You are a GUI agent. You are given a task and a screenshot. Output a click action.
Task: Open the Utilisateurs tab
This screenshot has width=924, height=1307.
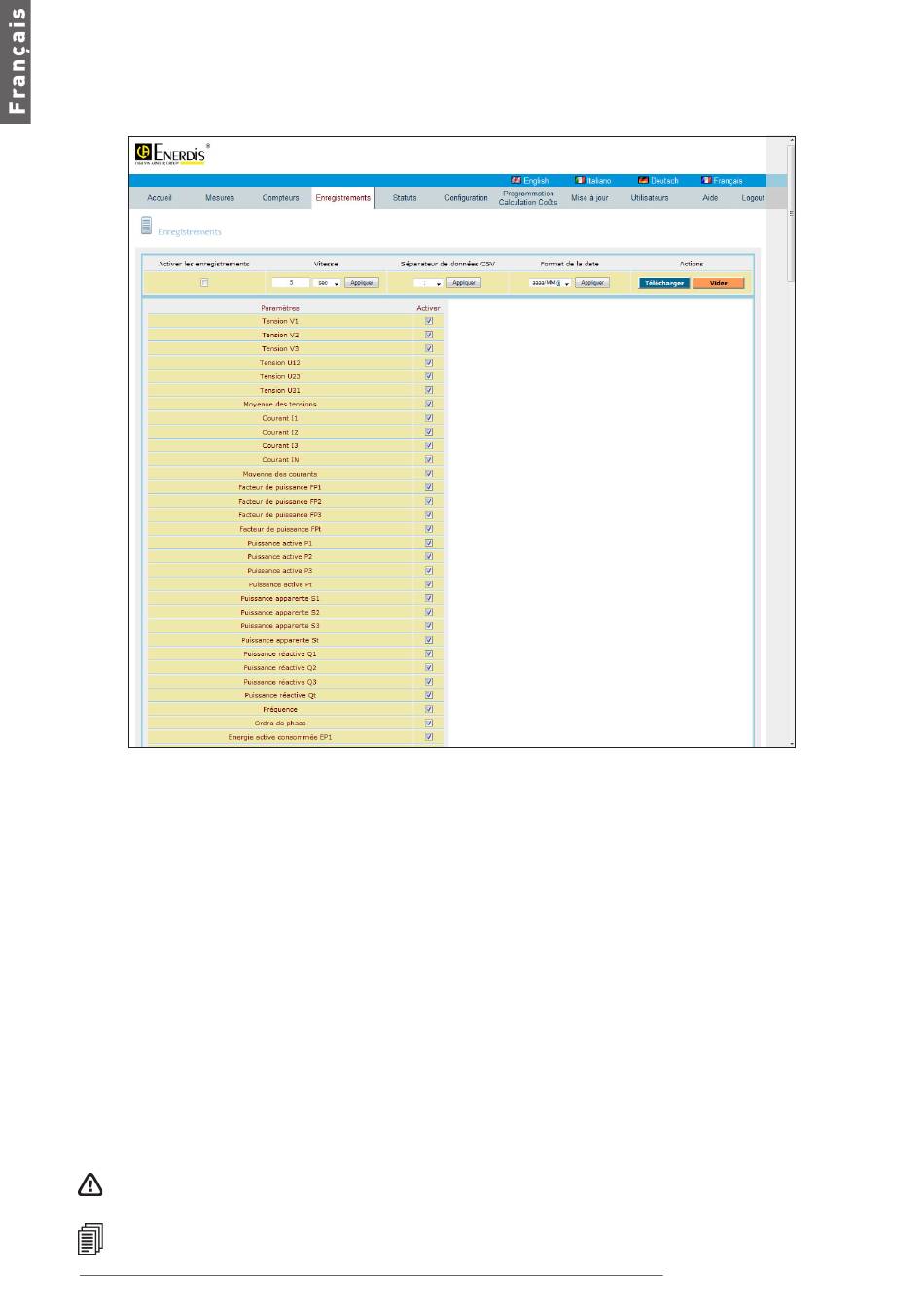point(650,198)
